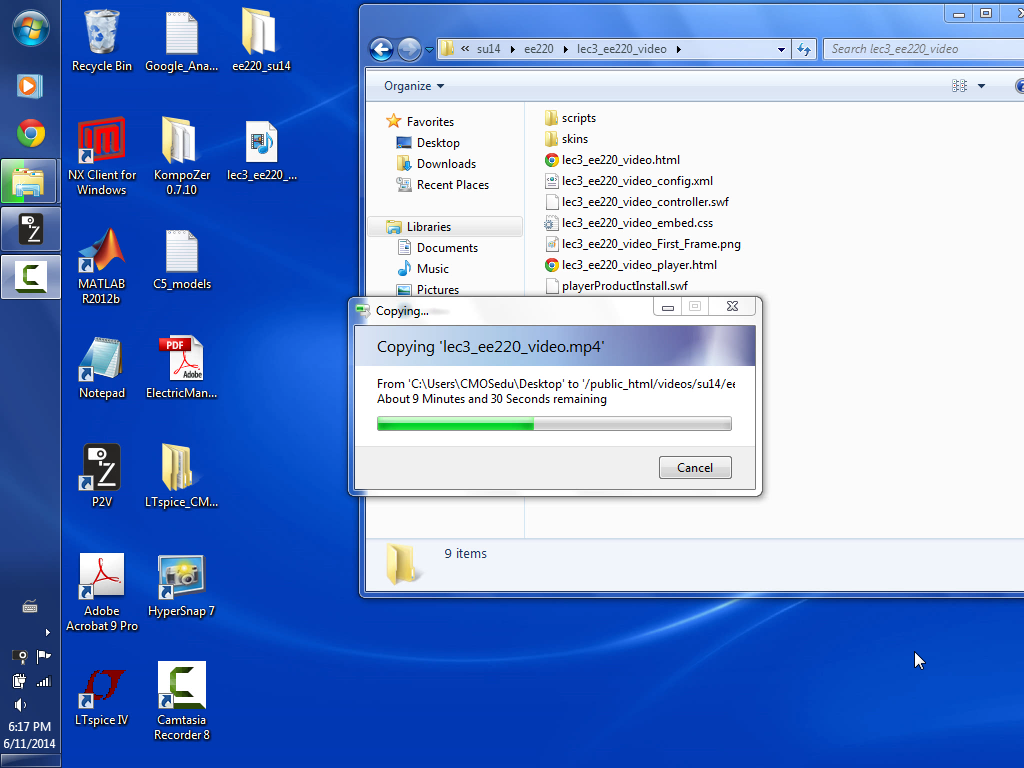Select lec3_ee220_video_config.xml file
1024x768 pixels.
628,181
